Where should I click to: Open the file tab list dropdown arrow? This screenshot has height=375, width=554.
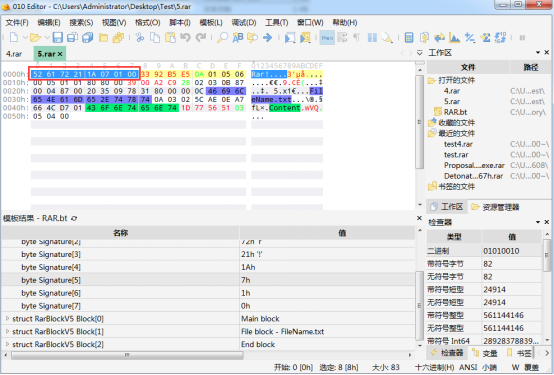(x=419, y=53)
